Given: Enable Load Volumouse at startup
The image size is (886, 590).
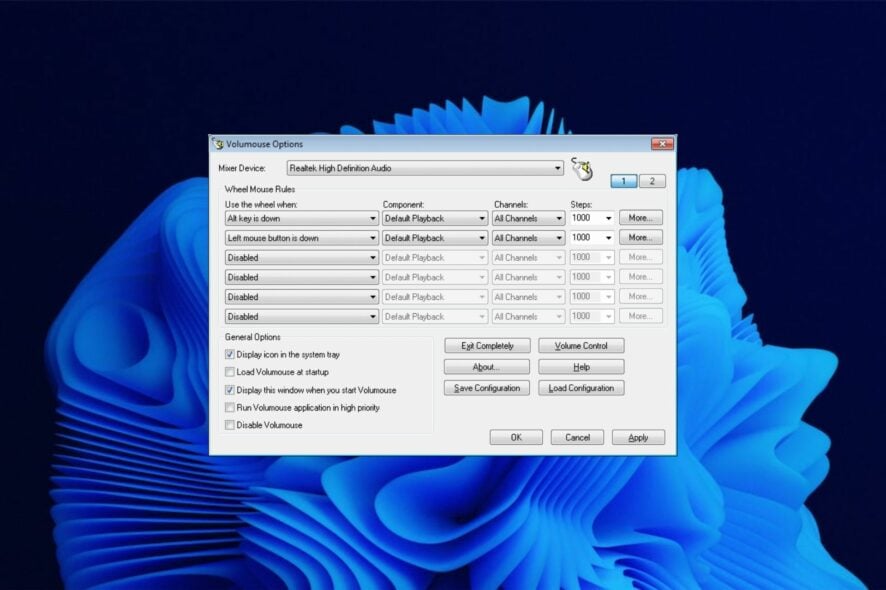Looking at the screenshot, I should [x=230, y=372].
